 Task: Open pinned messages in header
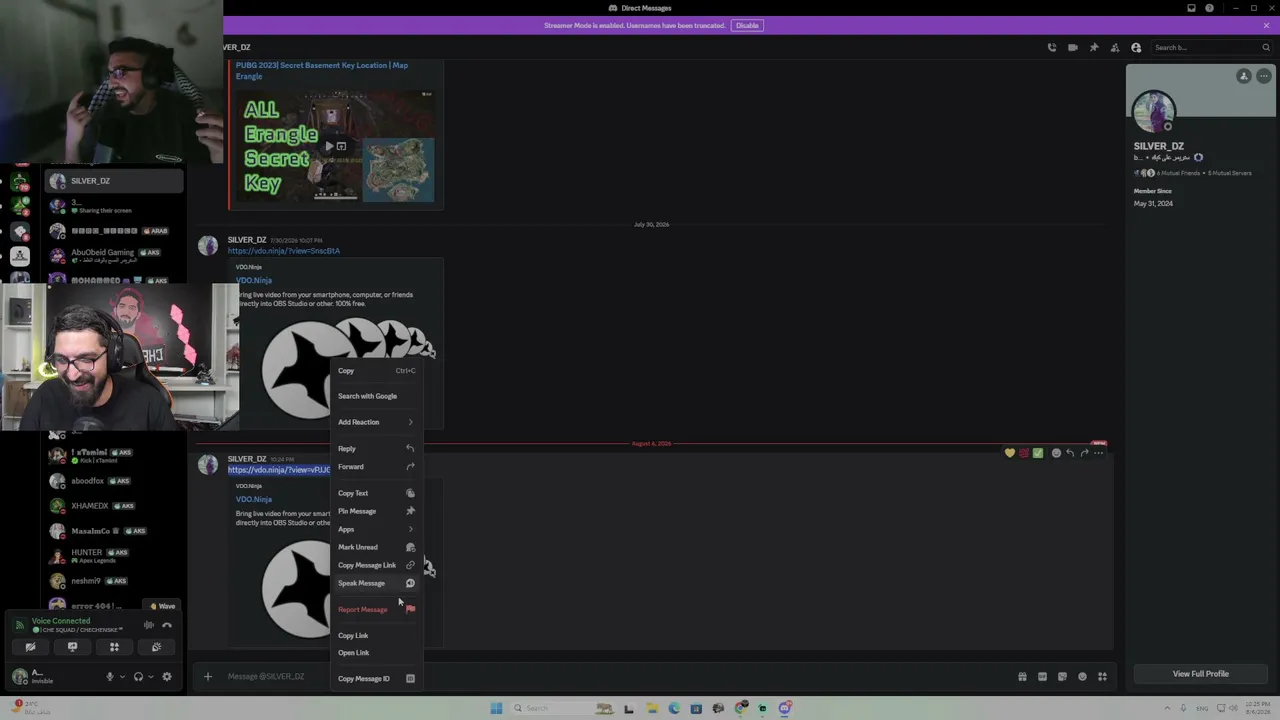(x=1094, y=47)
